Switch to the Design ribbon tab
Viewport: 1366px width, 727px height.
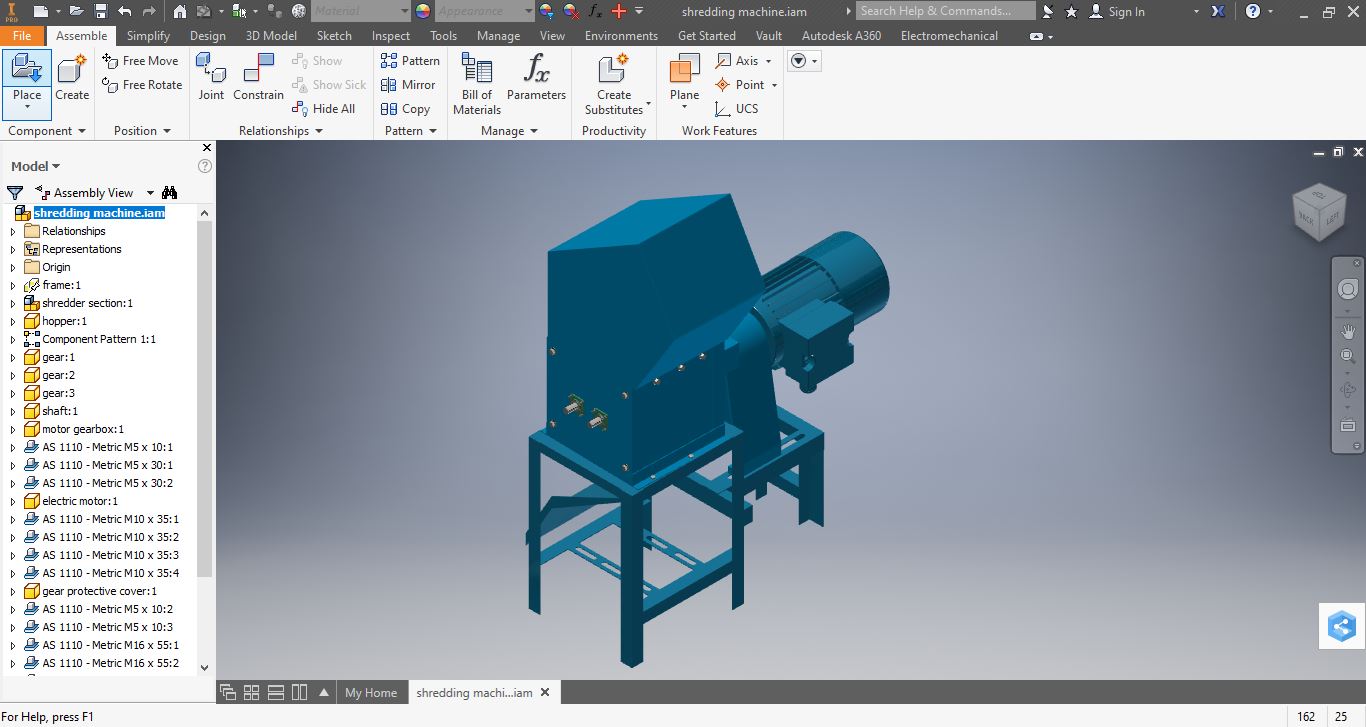[x=207, y=35]
